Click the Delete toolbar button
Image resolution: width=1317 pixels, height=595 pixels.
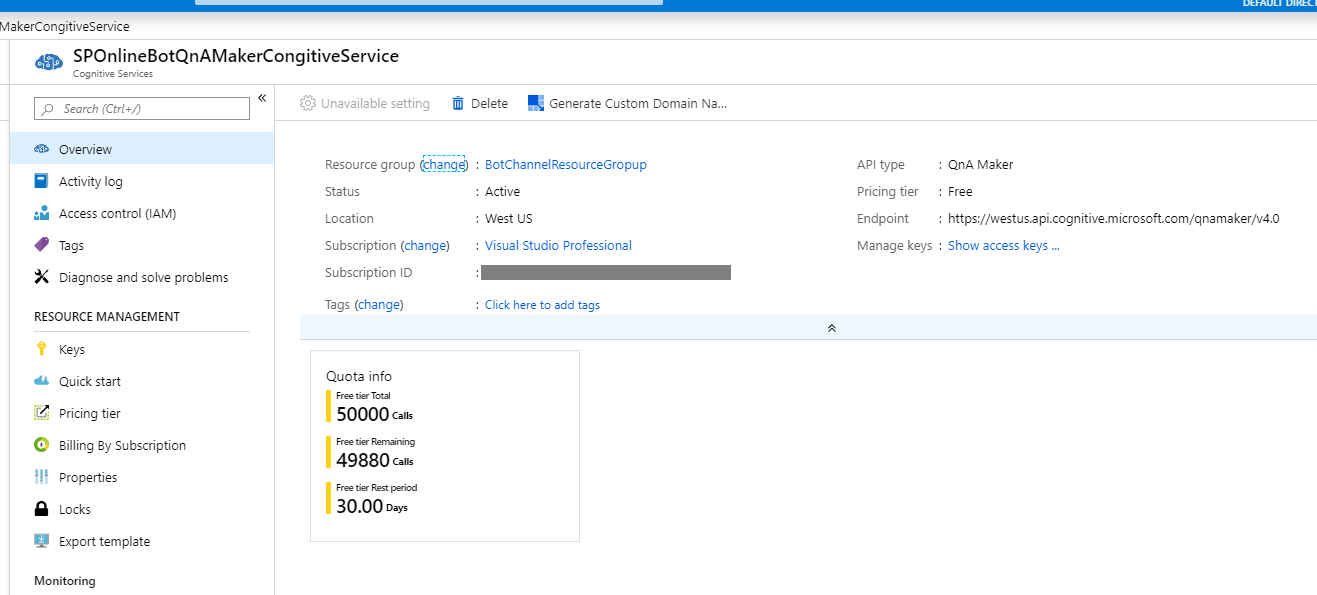tap(480, 103)
